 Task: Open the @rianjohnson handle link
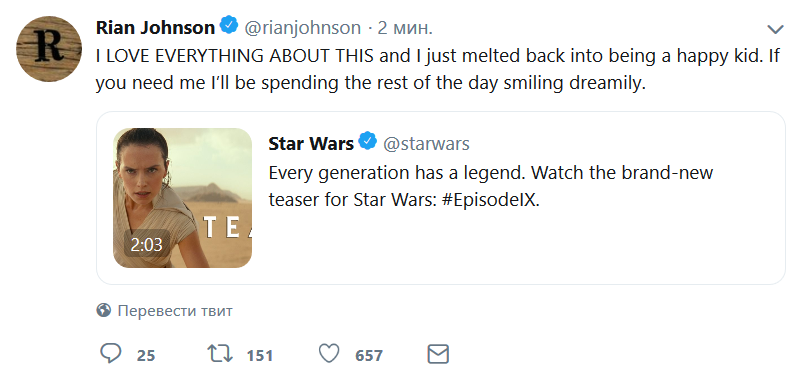point(302,28)
